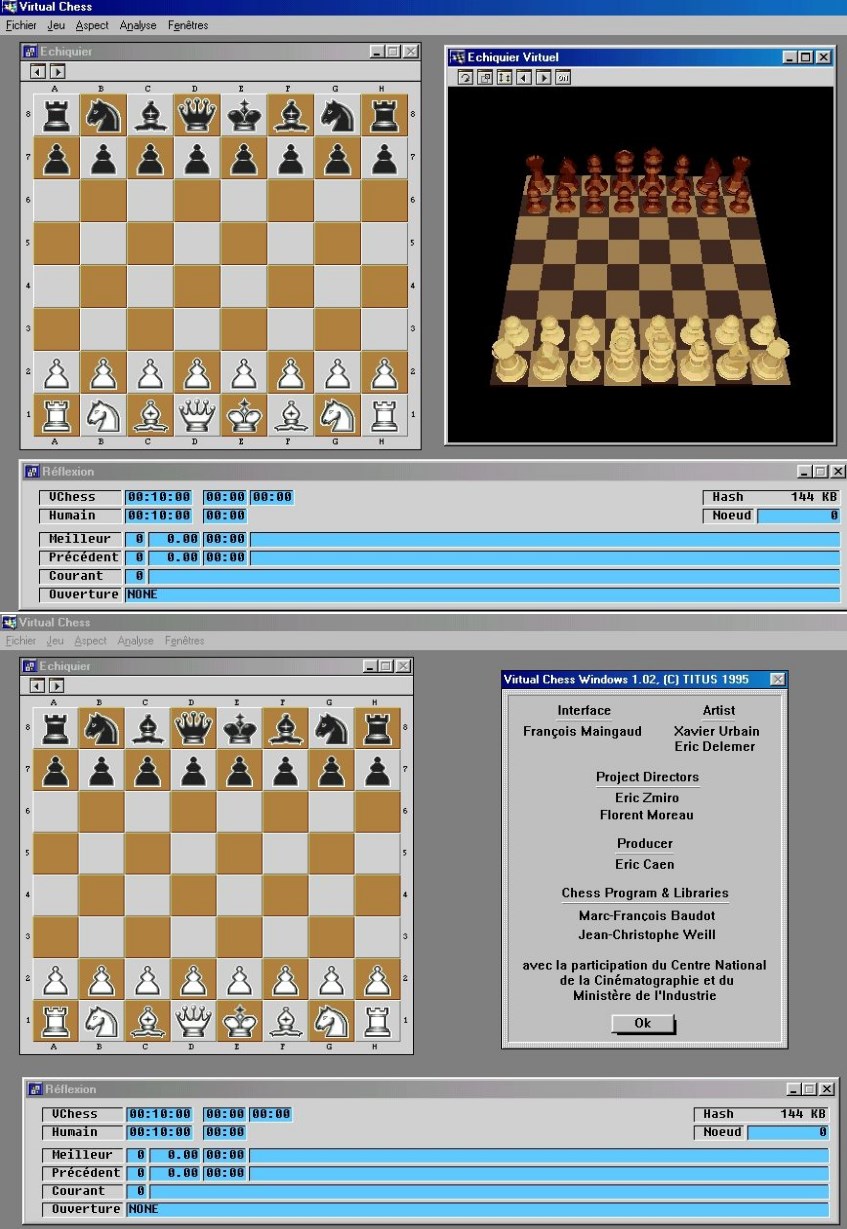Click the name 'Florent Moreau' in the credits
847x1229 pixels.
(x=646, y=815)
